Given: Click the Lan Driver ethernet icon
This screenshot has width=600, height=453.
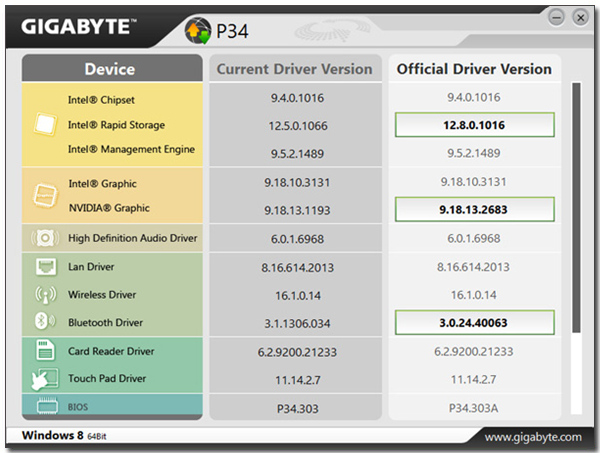Looking at the screenshot, I should tap(46, 267).
